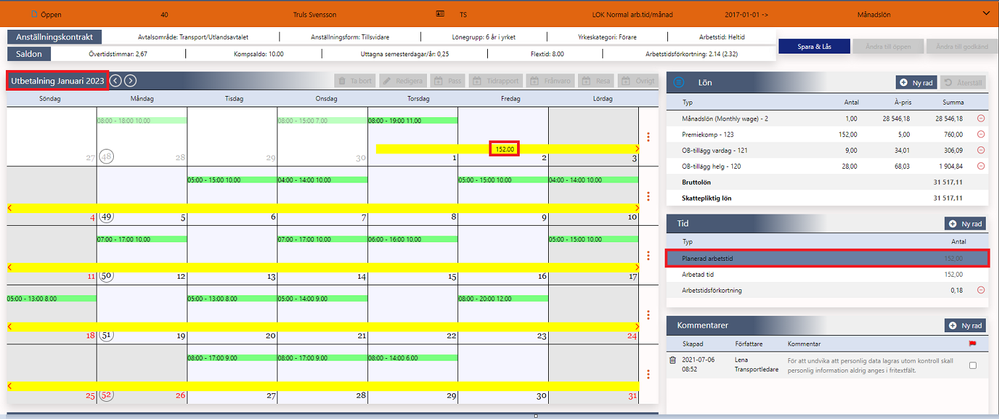Add a Ny rad in the Lön panel
Viewport: 999px width, 419px height.
916,82
